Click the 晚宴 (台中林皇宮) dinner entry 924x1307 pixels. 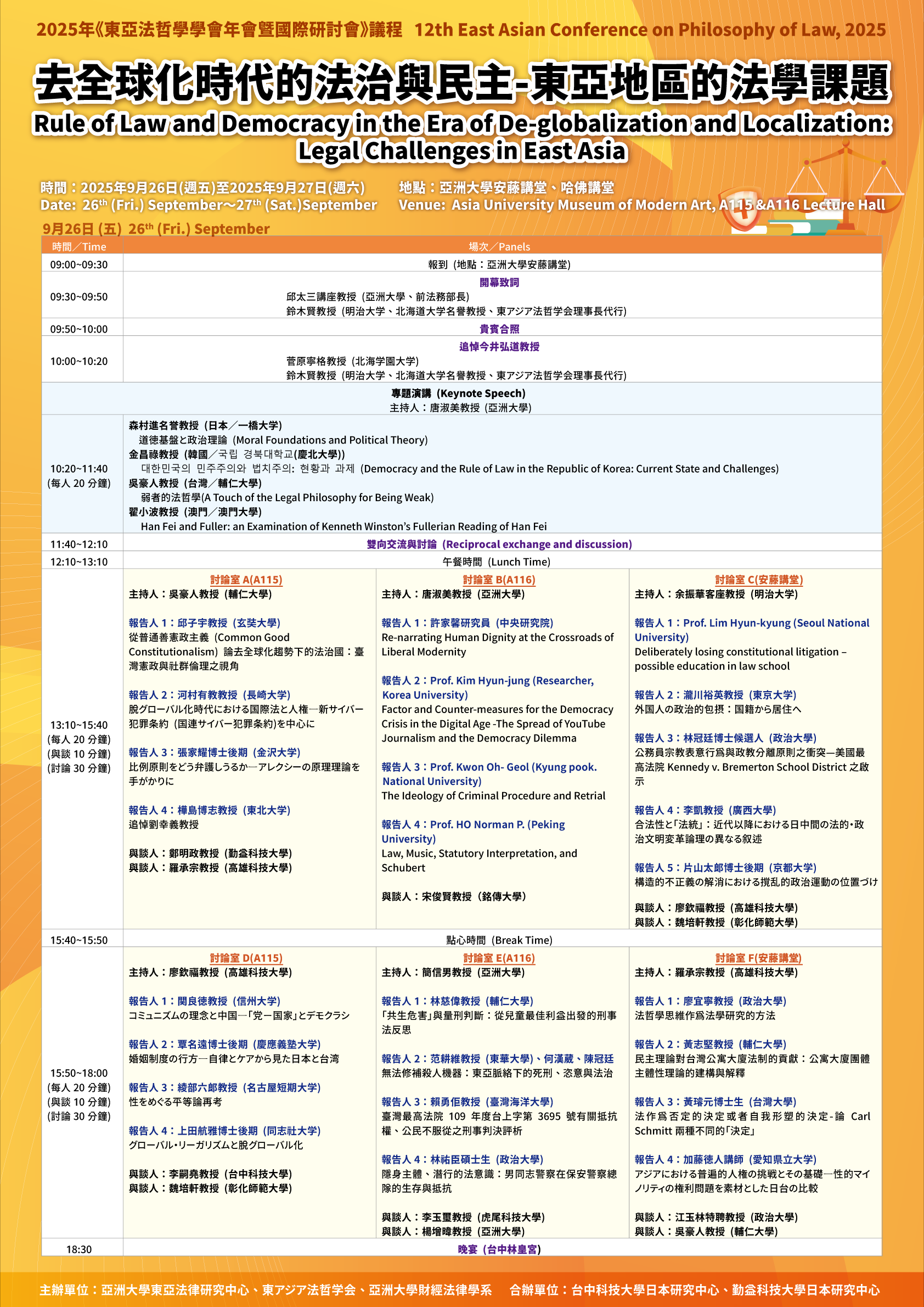point(499,1249)
